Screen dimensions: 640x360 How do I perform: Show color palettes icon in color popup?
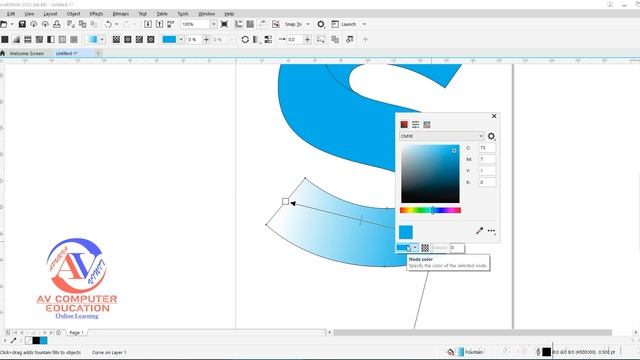427,124
